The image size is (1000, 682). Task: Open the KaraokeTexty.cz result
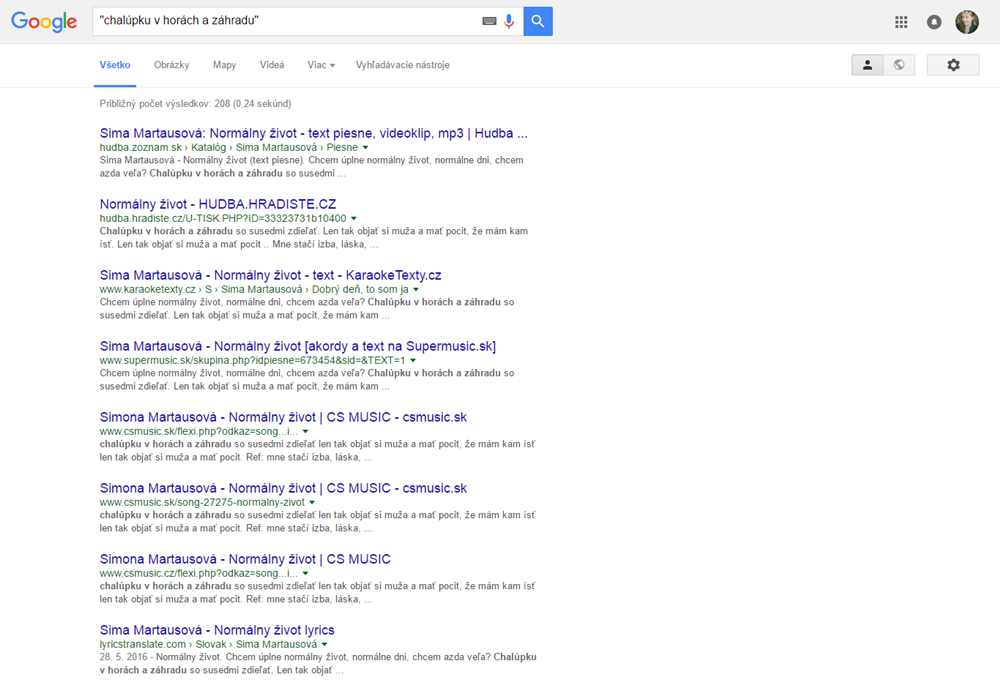tap(270, 275)
